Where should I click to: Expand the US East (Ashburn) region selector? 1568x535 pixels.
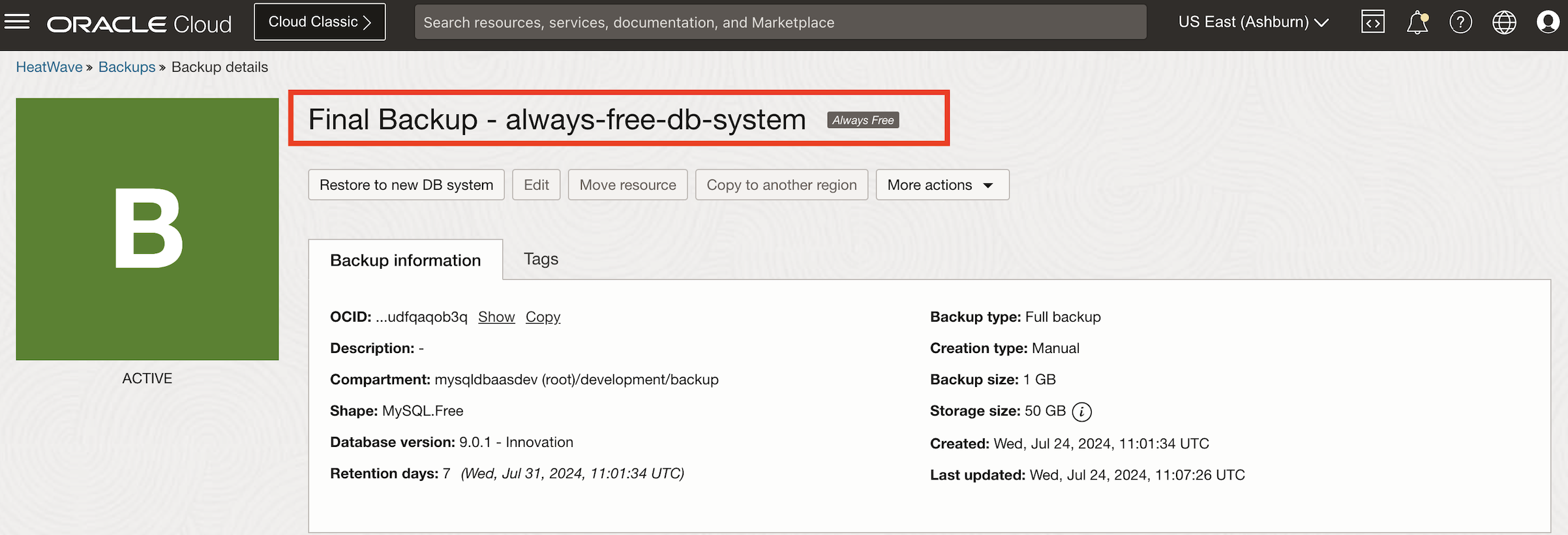click(x=1253, y=22)
